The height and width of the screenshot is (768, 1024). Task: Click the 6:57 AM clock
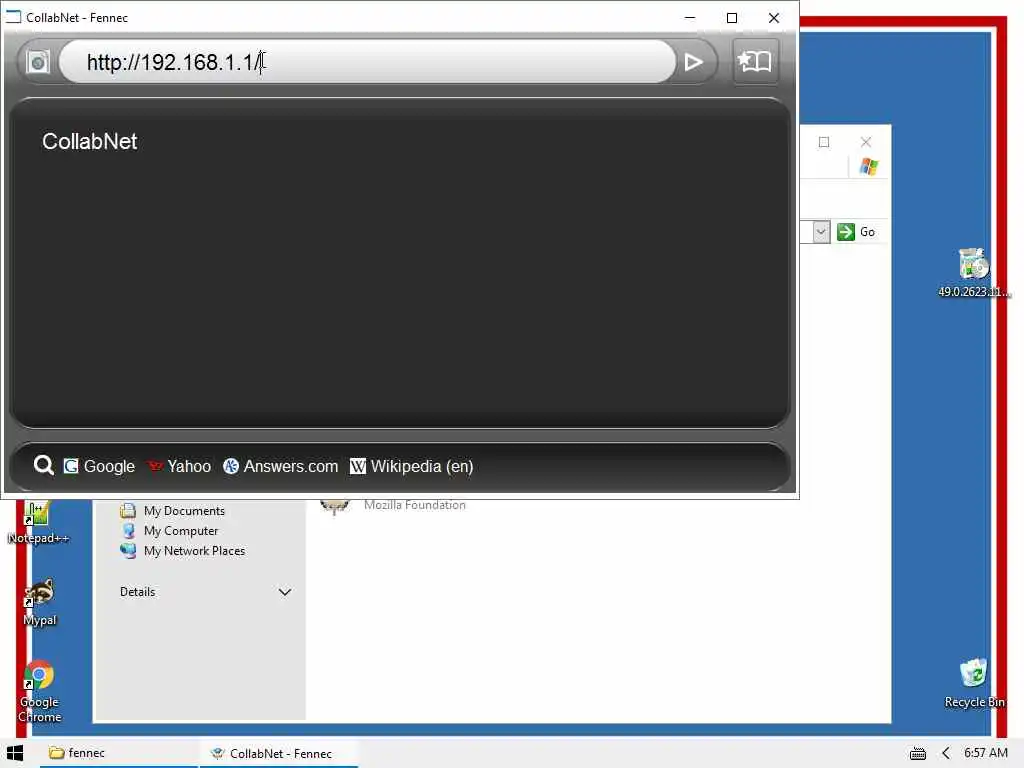(x=985, y=753)
